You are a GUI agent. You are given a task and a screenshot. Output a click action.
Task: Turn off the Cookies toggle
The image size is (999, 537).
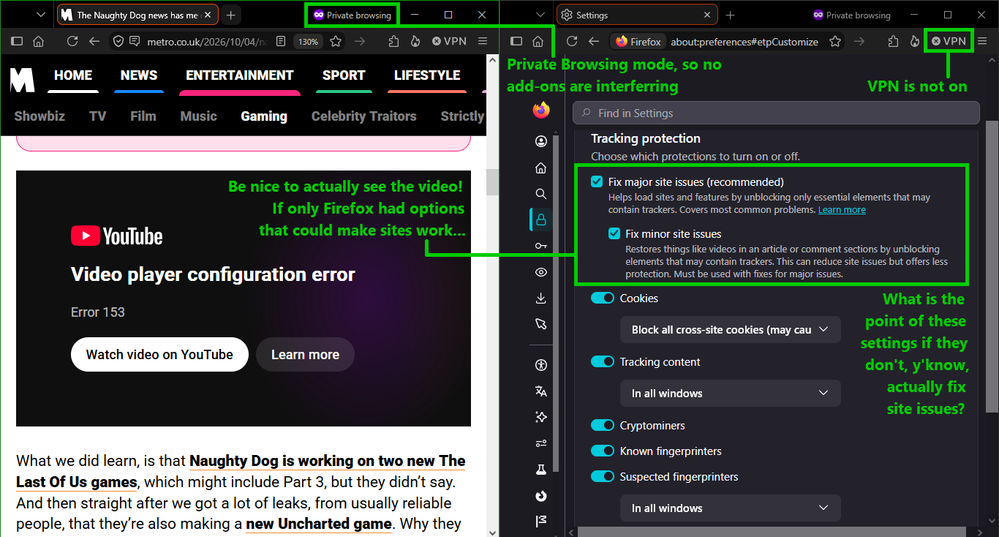point(602,298)
